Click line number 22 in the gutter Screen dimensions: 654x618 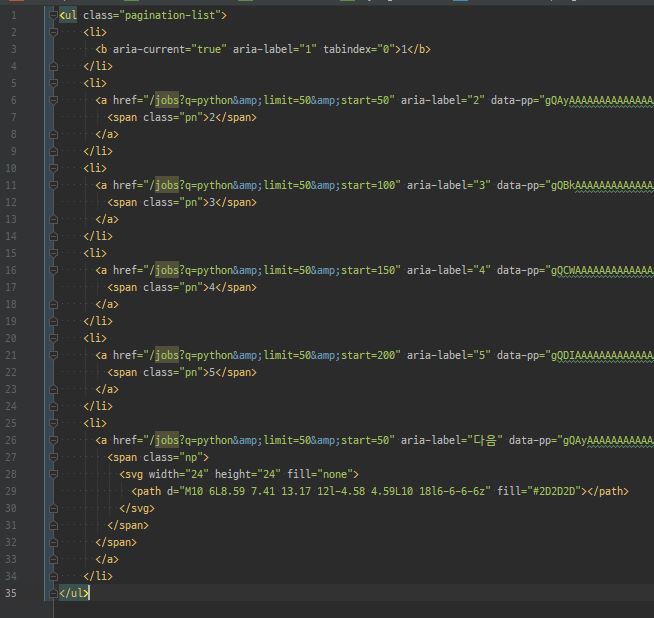pyautogui.click(x=11, y=372)
